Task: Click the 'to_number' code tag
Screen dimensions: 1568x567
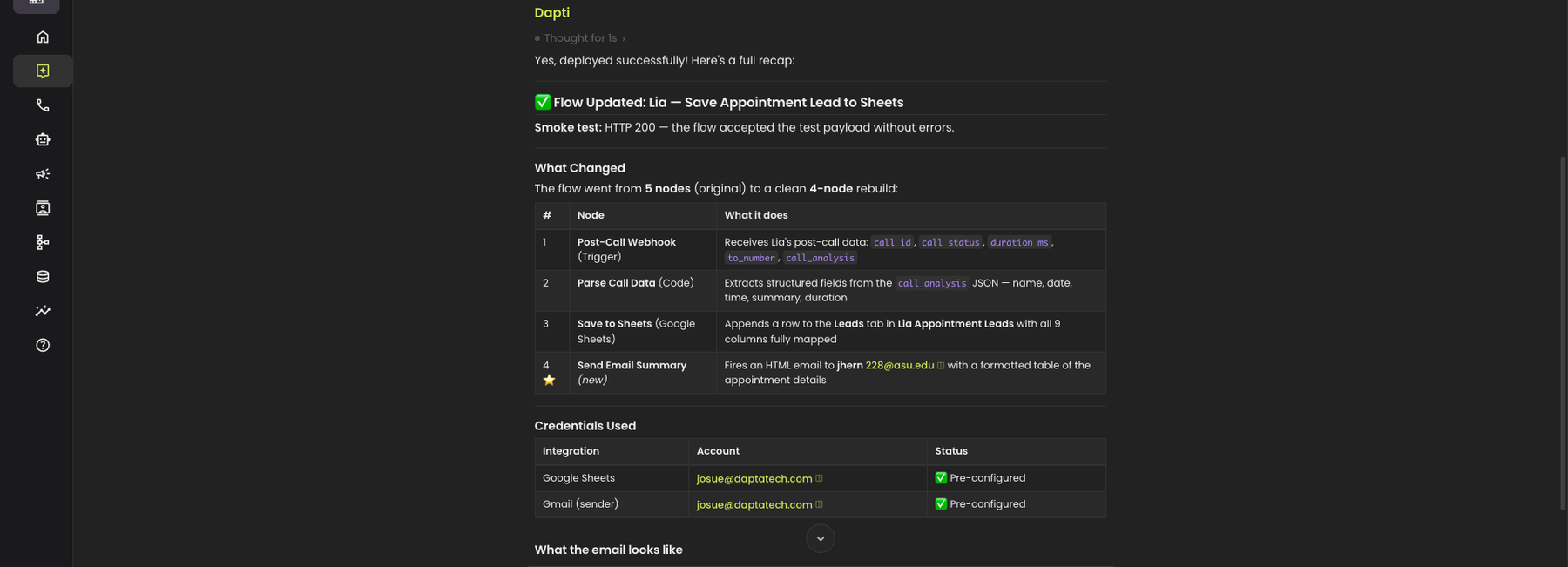Action: [751, 258]
